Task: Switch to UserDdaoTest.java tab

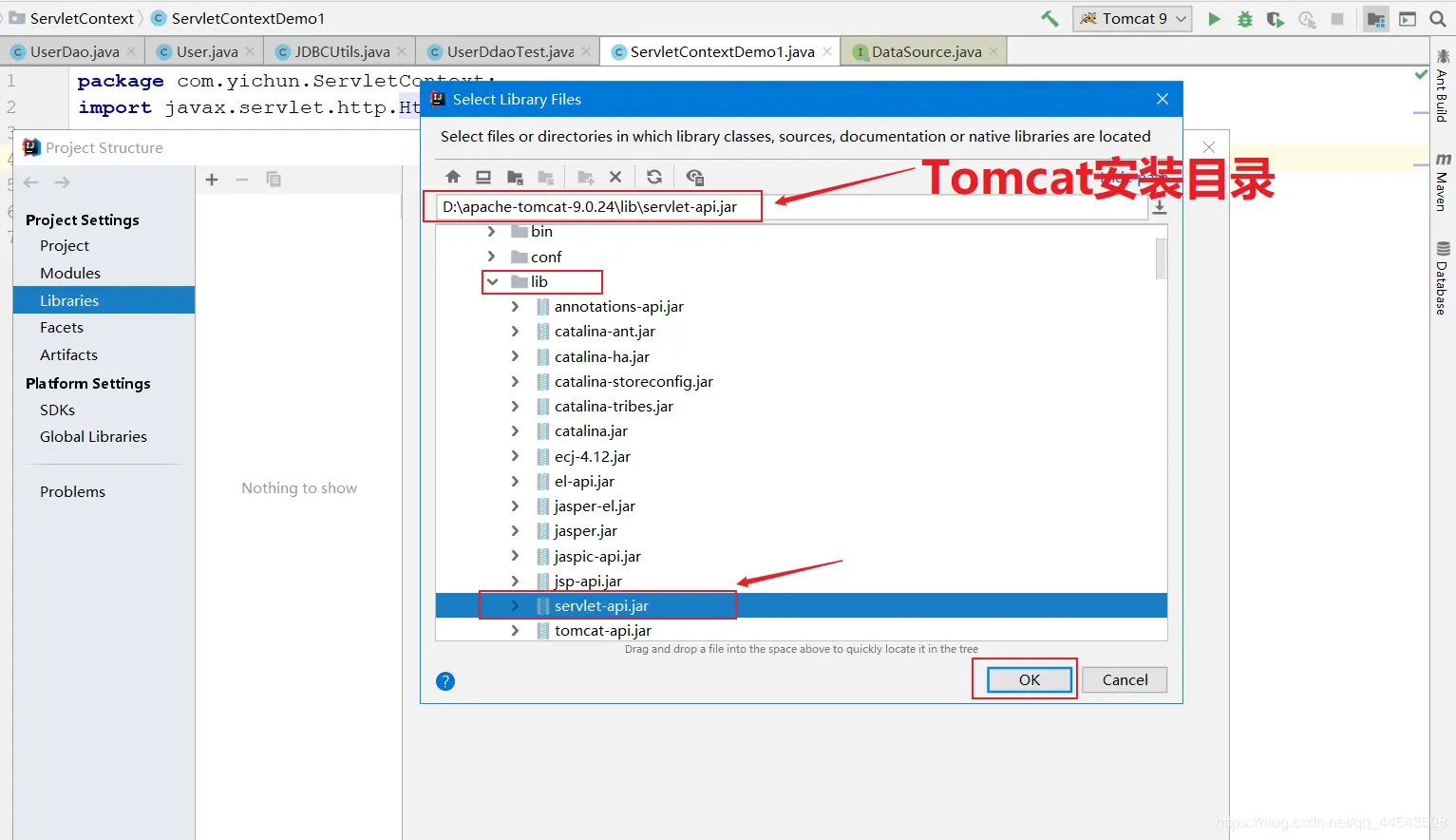Action: 509,51
